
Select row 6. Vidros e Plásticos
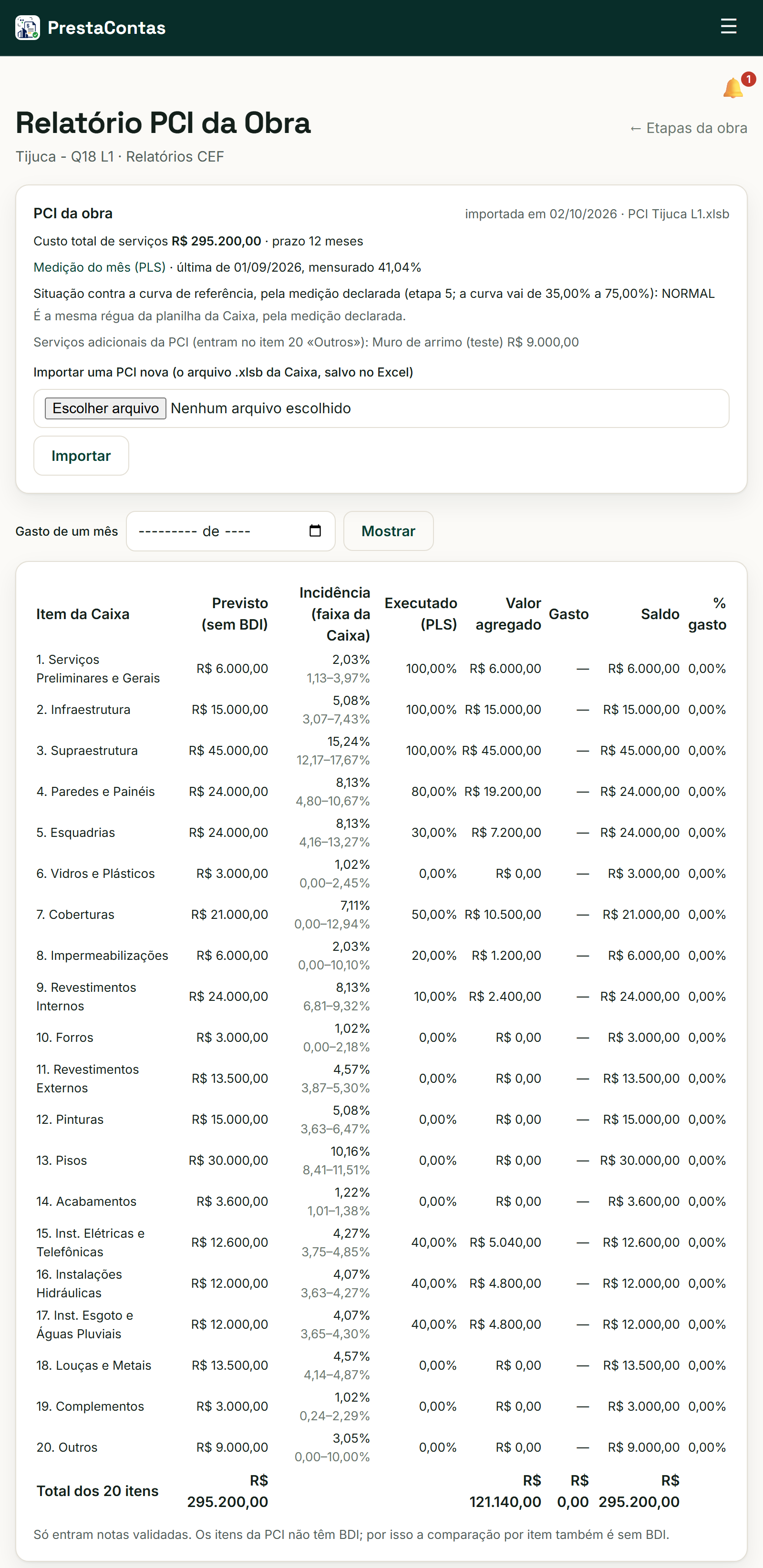[x=381, y=874]
